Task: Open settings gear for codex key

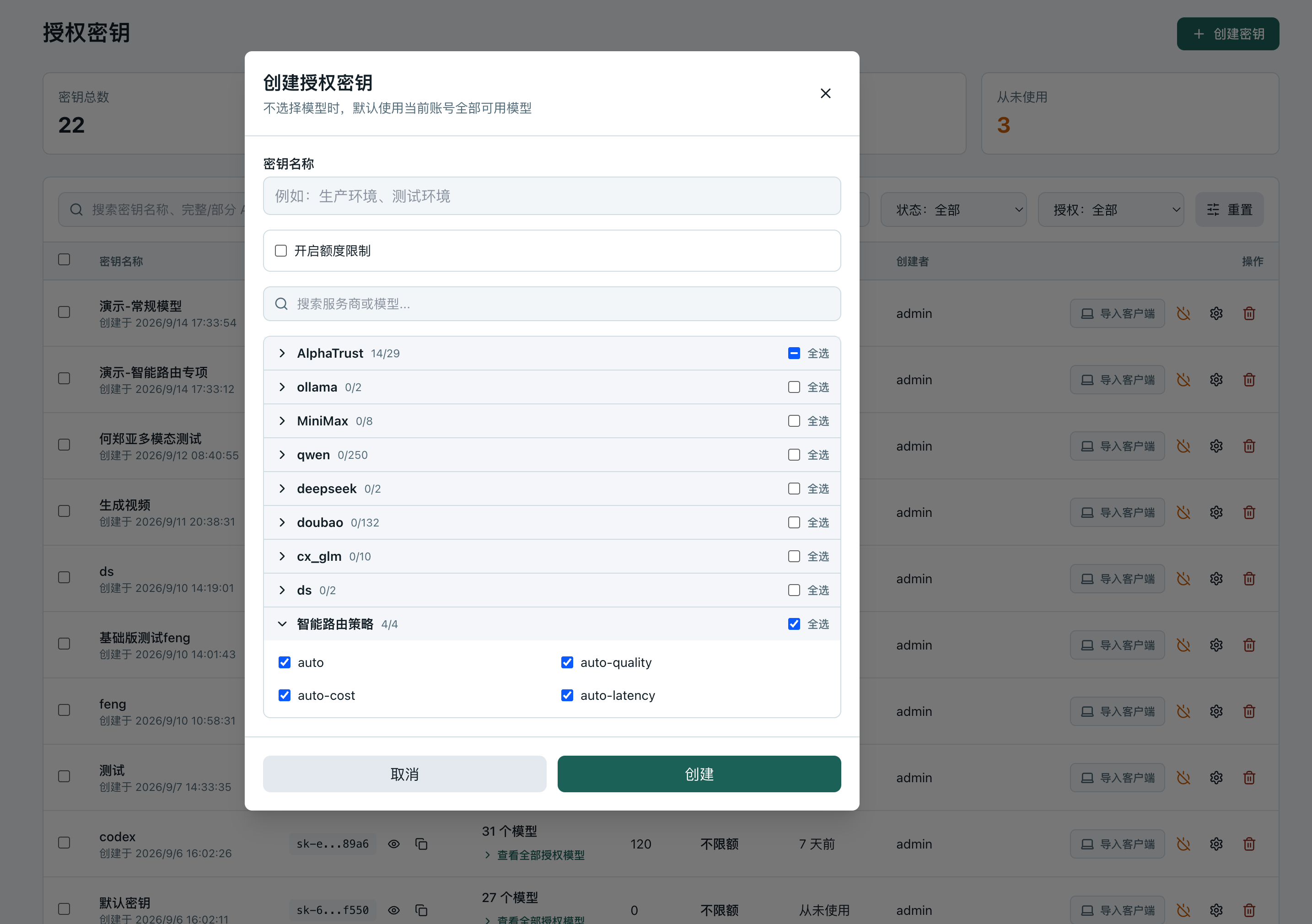Action: click(x=1216, y=843)
